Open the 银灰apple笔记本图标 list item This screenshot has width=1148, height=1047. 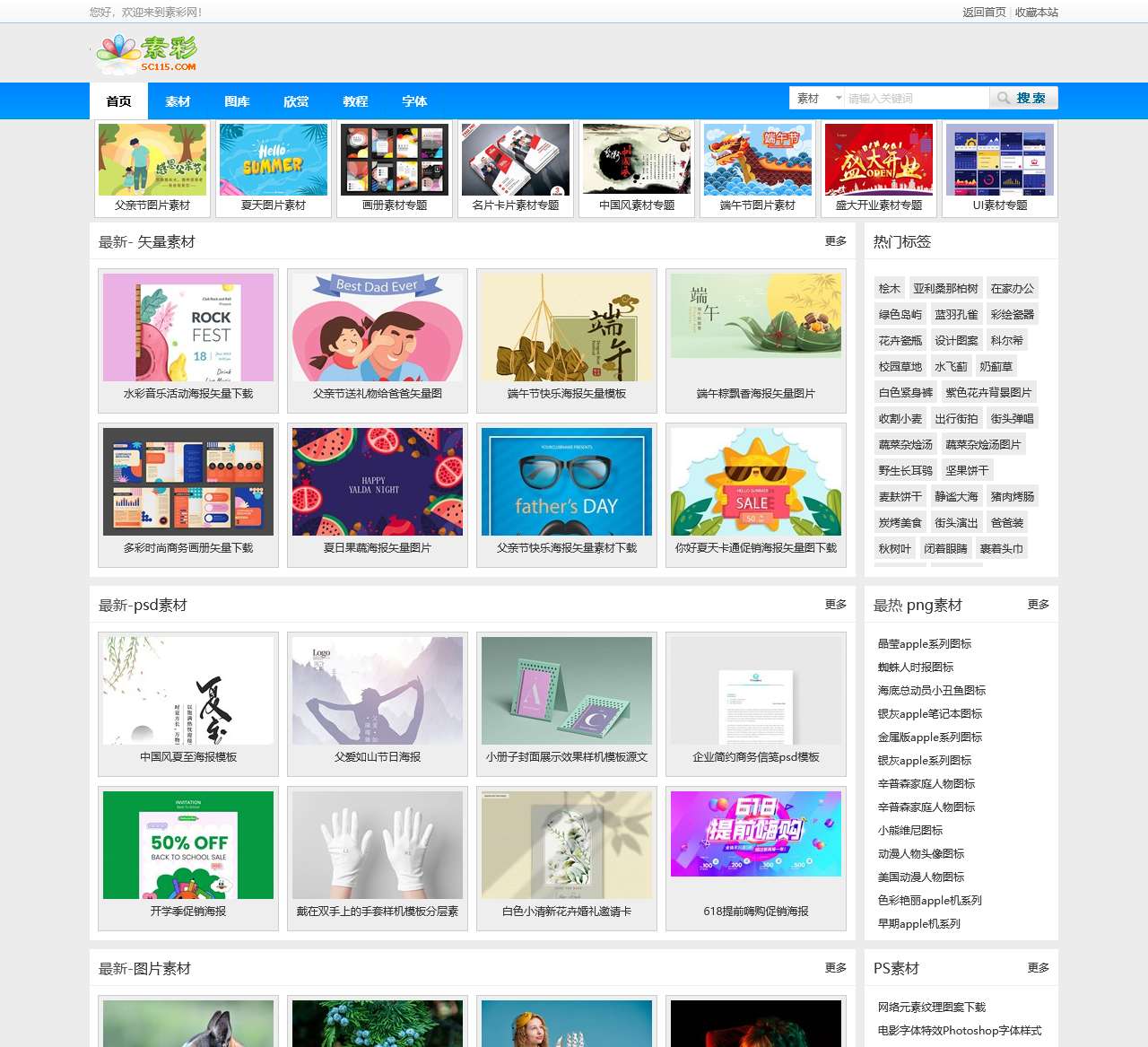(930, 714)
